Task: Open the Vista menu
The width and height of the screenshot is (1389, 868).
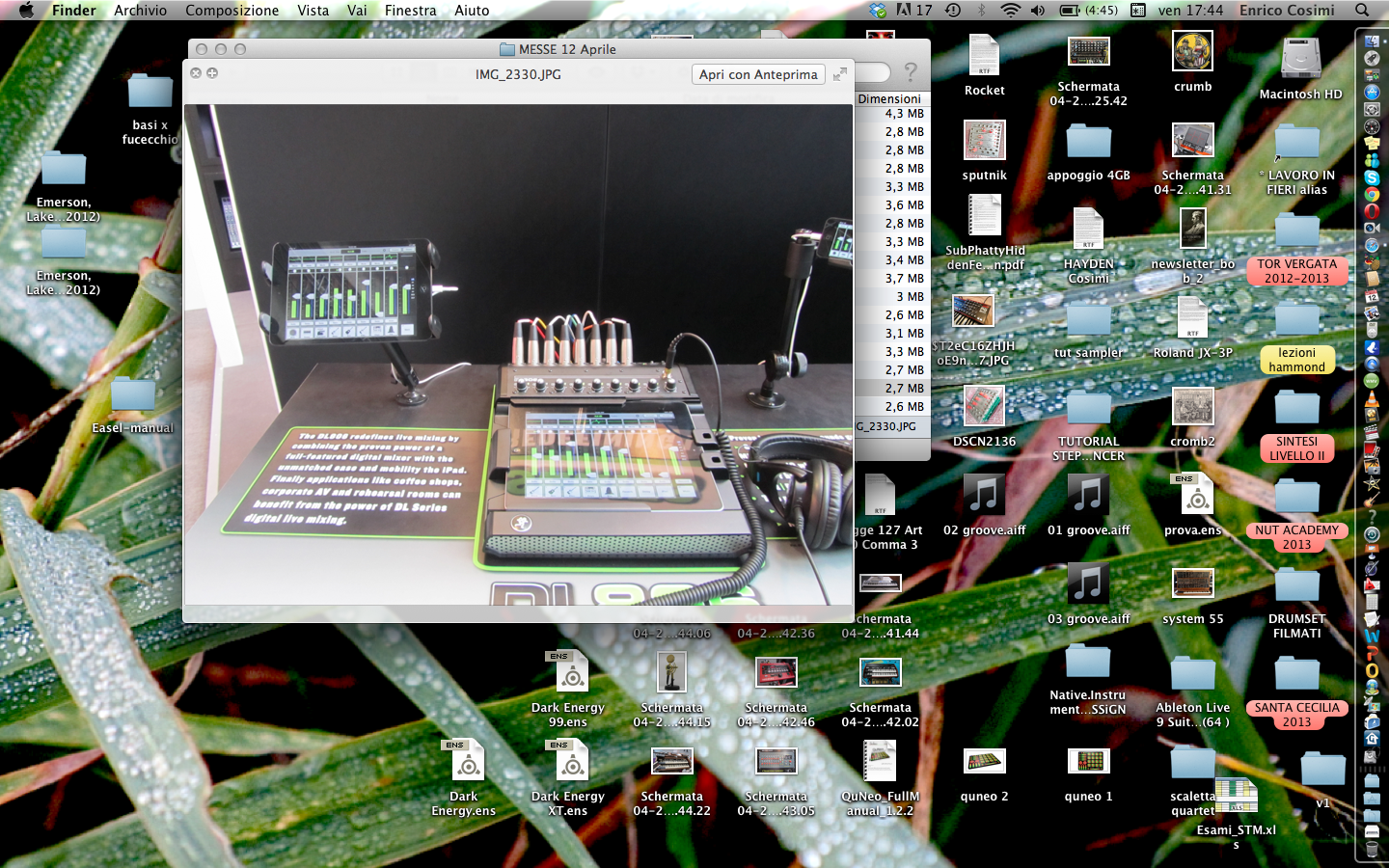Action: (x=313, y=10)
